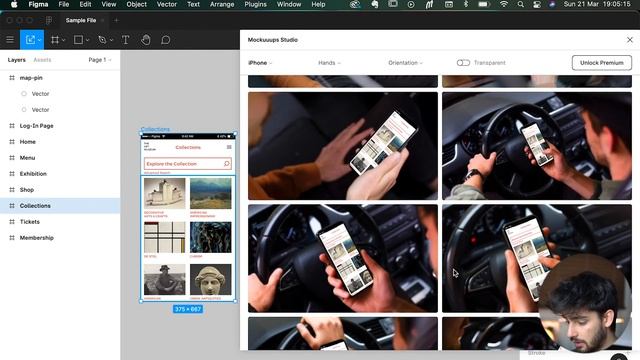Open Frame tool options dropdown arrow

(x=64, y=40)
